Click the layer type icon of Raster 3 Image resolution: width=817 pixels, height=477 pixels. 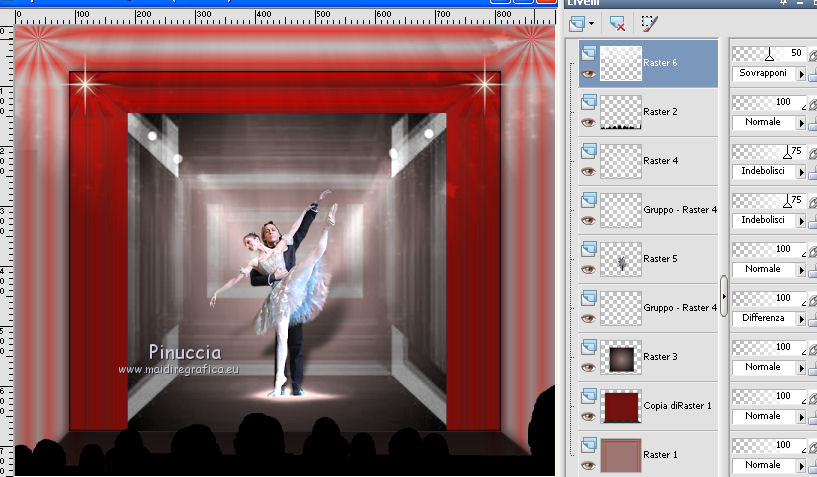[589, 347]
